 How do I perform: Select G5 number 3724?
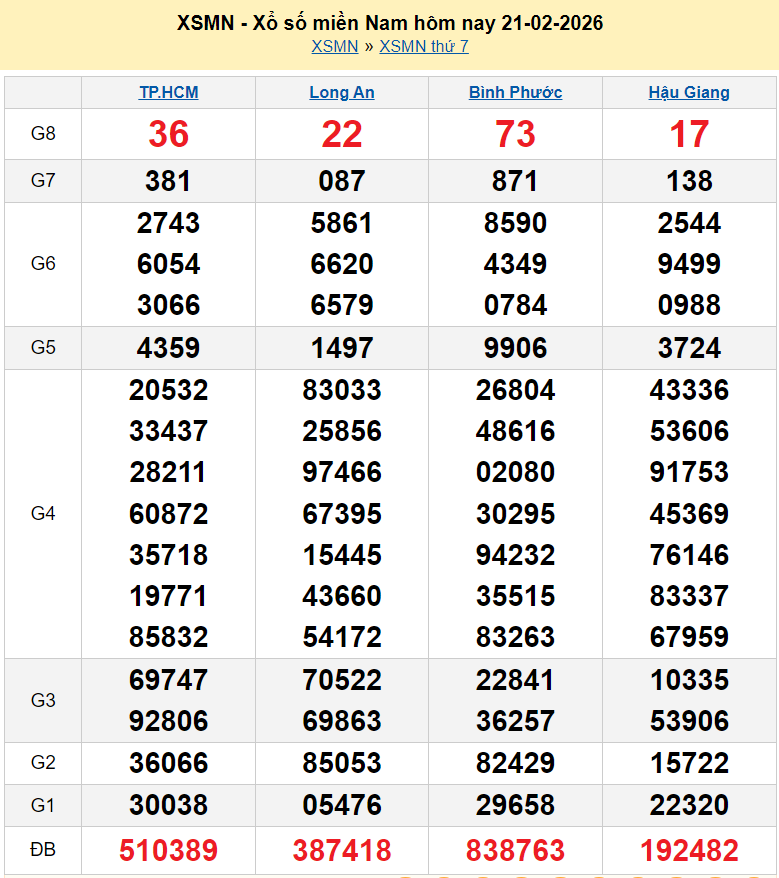click(x=689, y=348)
